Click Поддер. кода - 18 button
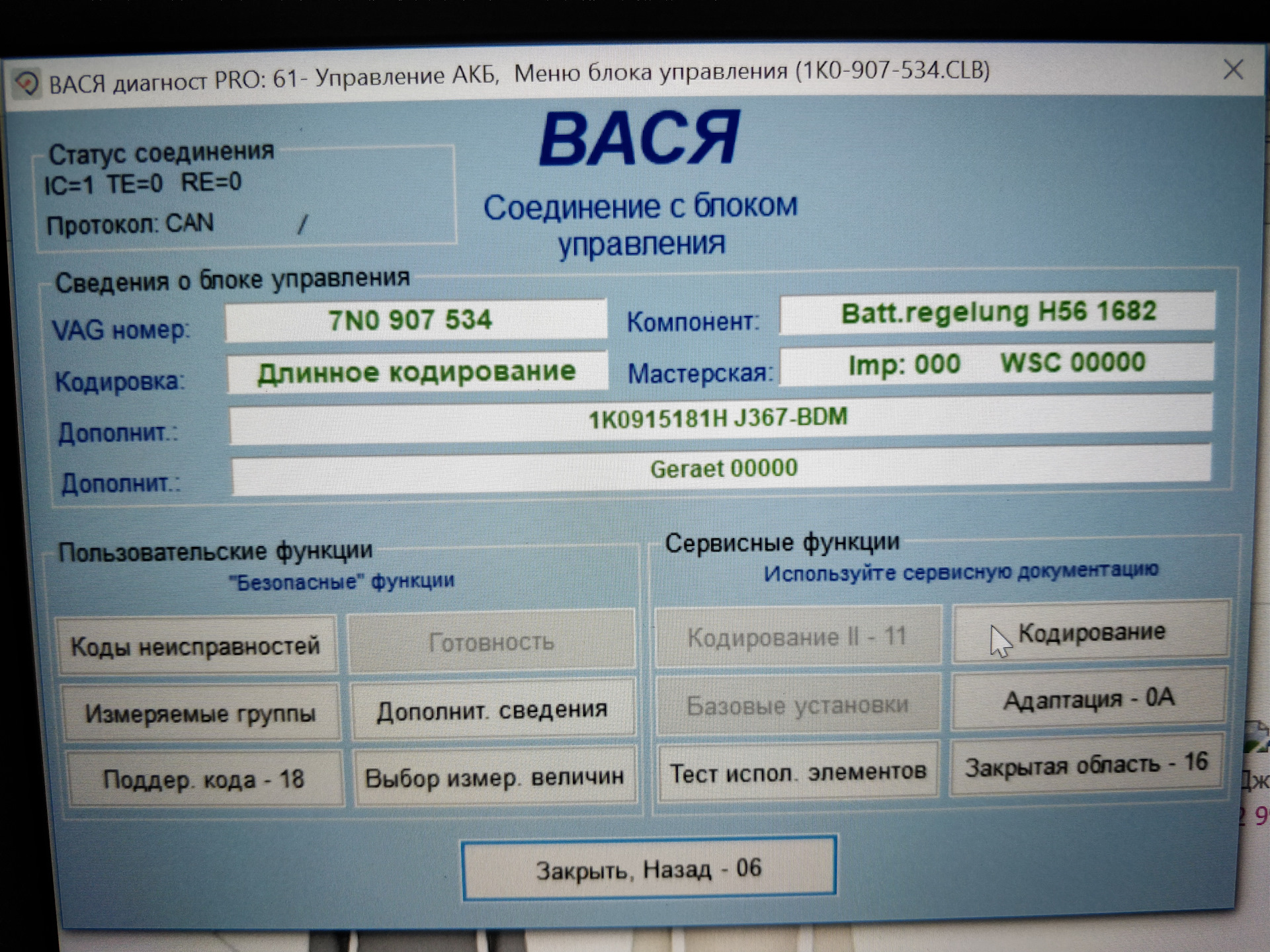The image size is (1270, 952). pyautogui.click(x=204, y=779)
